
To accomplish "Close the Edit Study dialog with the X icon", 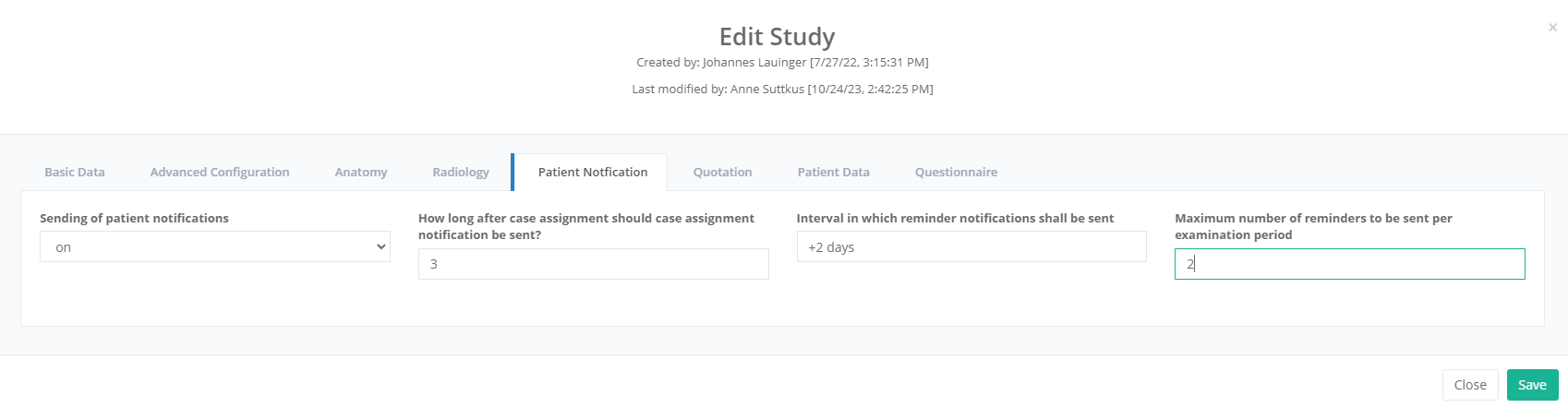I will pos(1552,28).
